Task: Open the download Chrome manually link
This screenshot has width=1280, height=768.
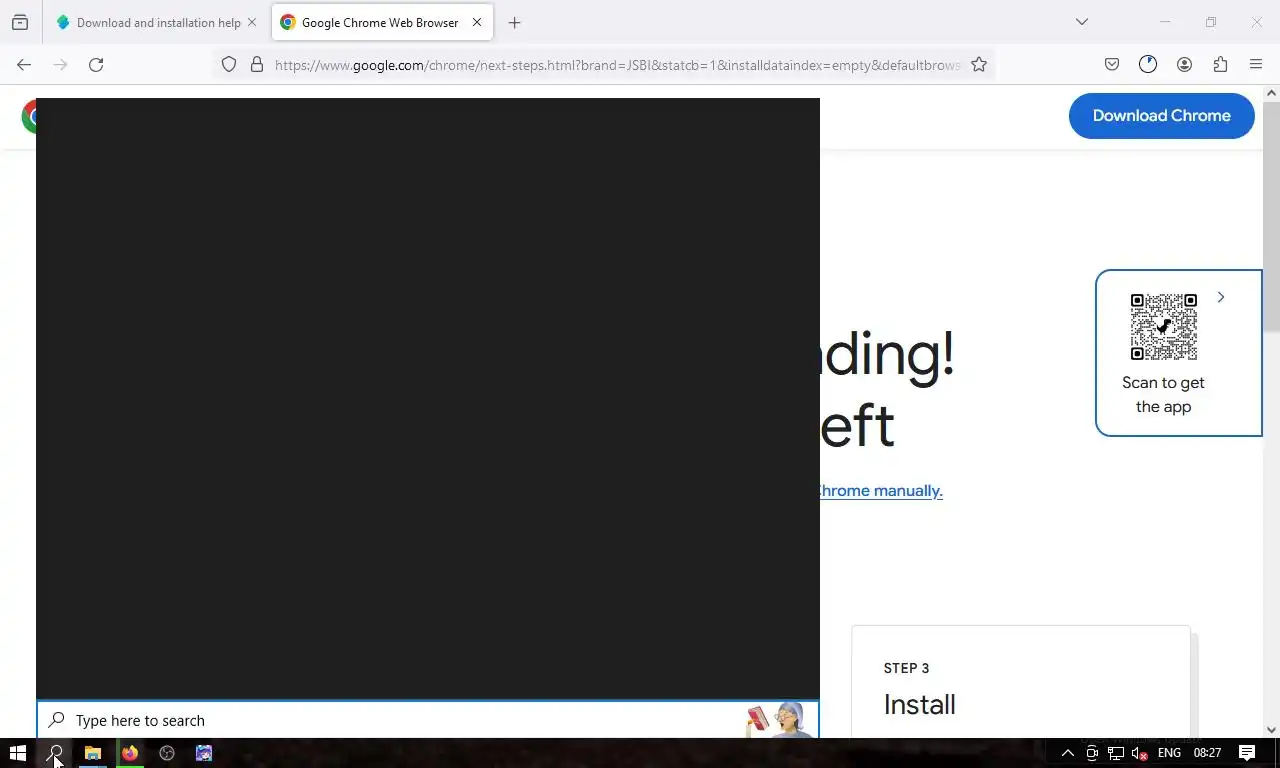Action: [880, 491]
